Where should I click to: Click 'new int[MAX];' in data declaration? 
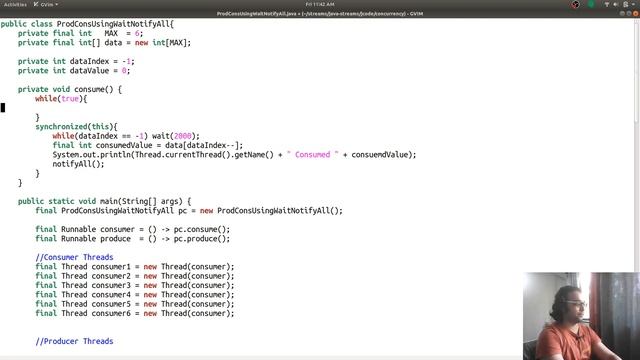[x=163, y=43]
